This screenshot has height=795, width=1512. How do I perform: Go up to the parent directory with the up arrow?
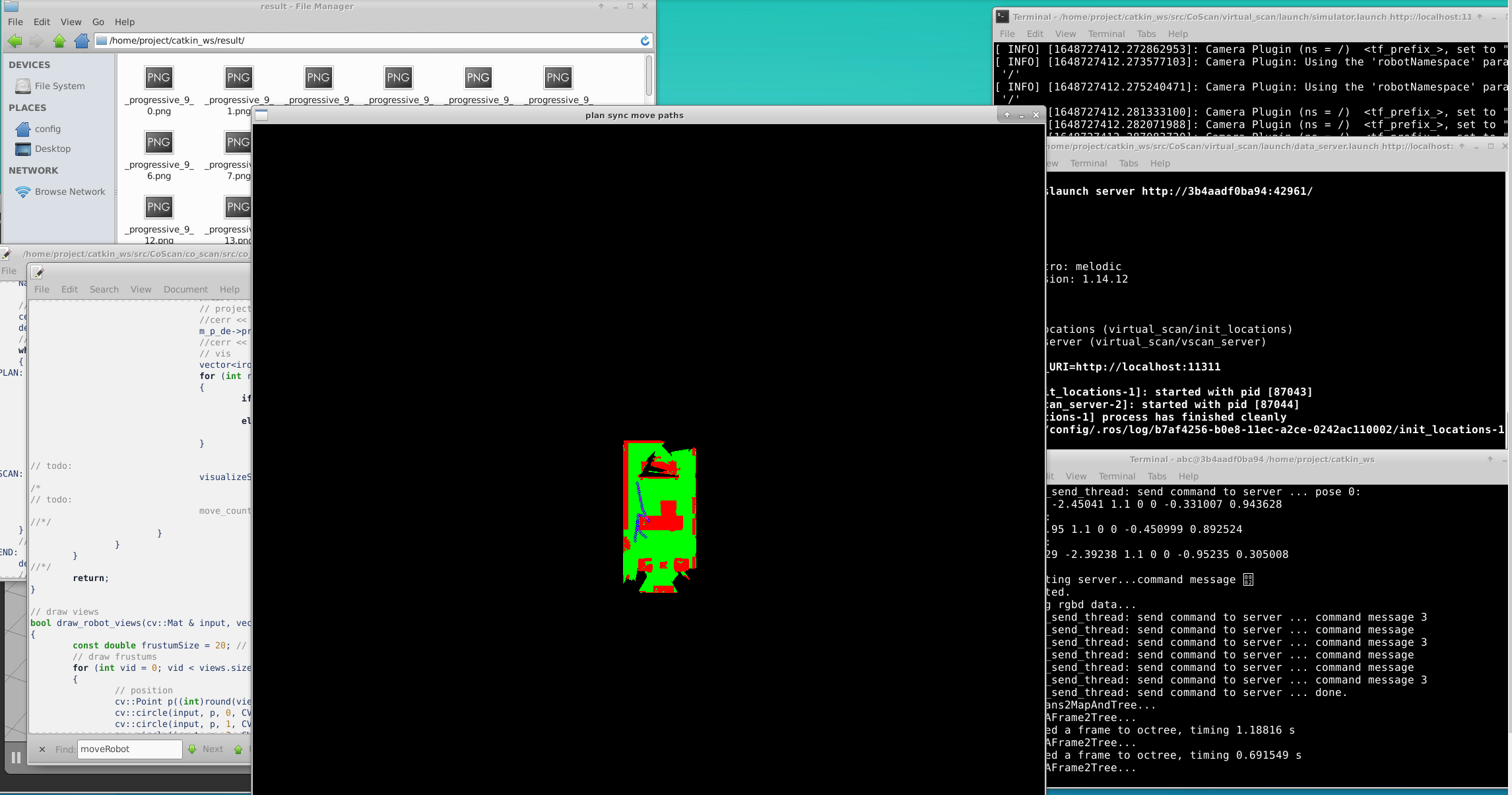coord(59,41)
